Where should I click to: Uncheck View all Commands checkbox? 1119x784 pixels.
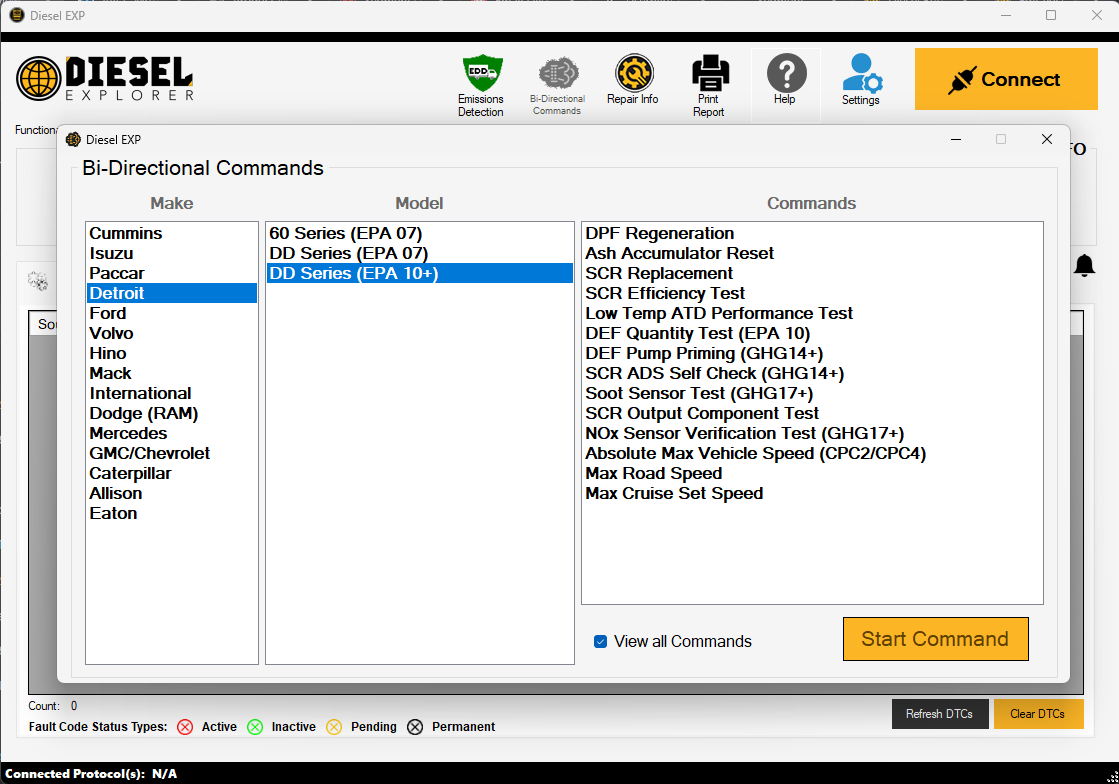(601, 641)
